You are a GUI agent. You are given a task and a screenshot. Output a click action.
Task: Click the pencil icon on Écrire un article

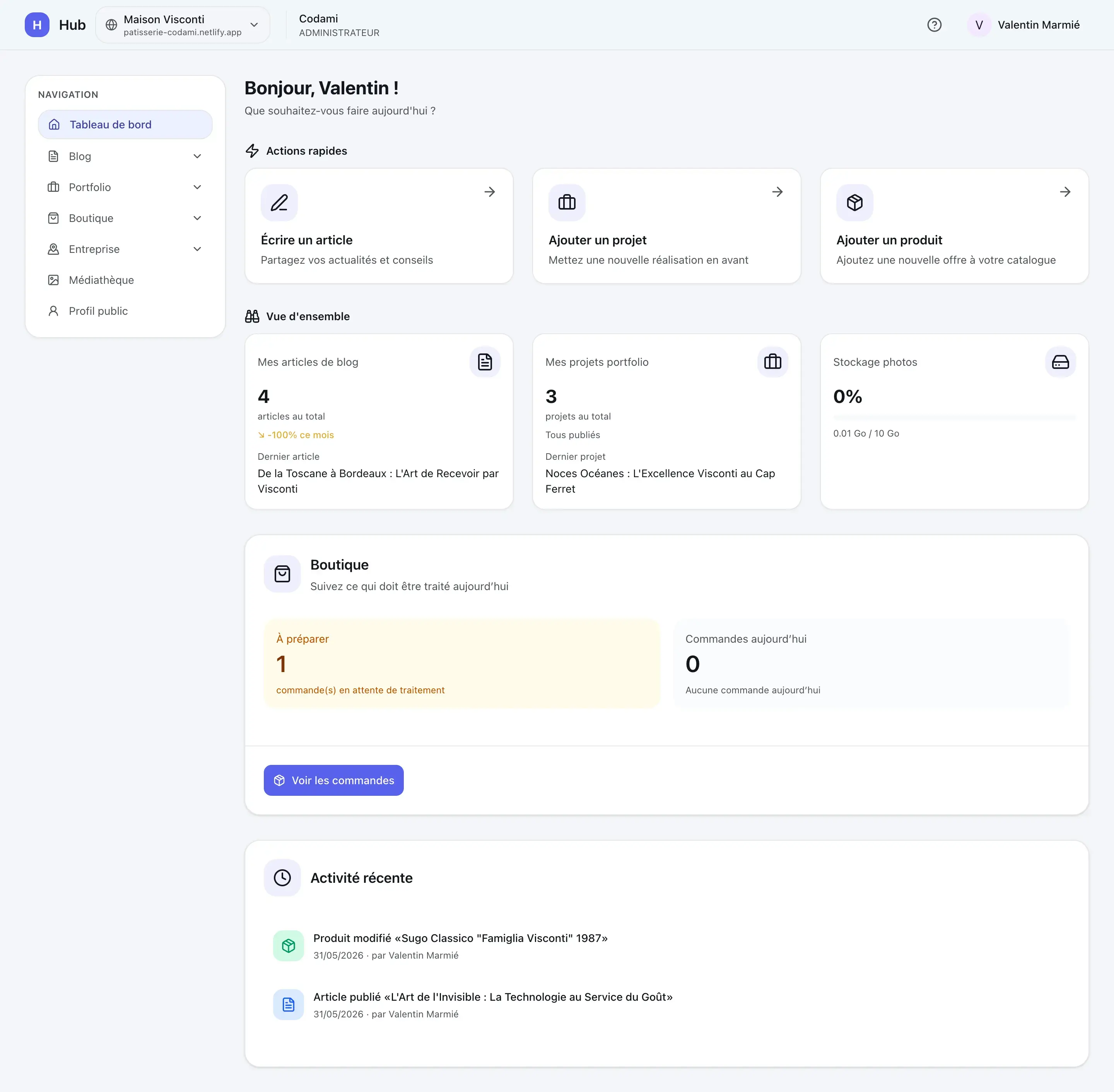279,203
